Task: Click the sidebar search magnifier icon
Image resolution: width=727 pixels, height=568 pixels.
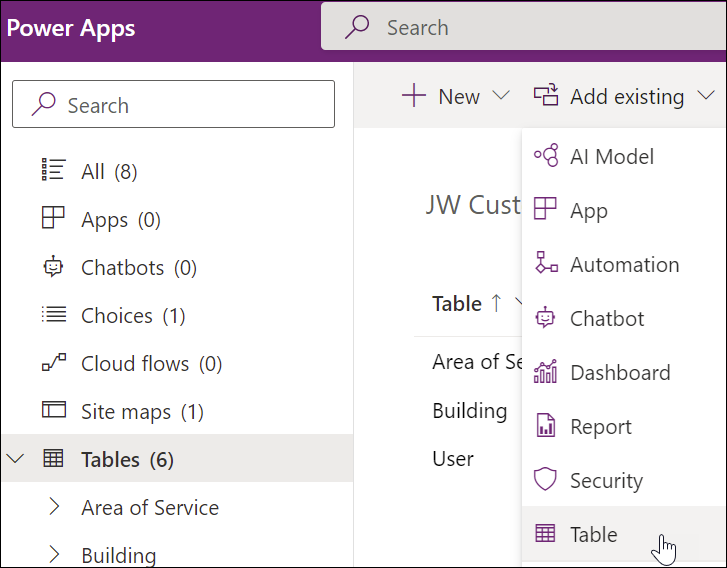Action: tap(43, 104)
